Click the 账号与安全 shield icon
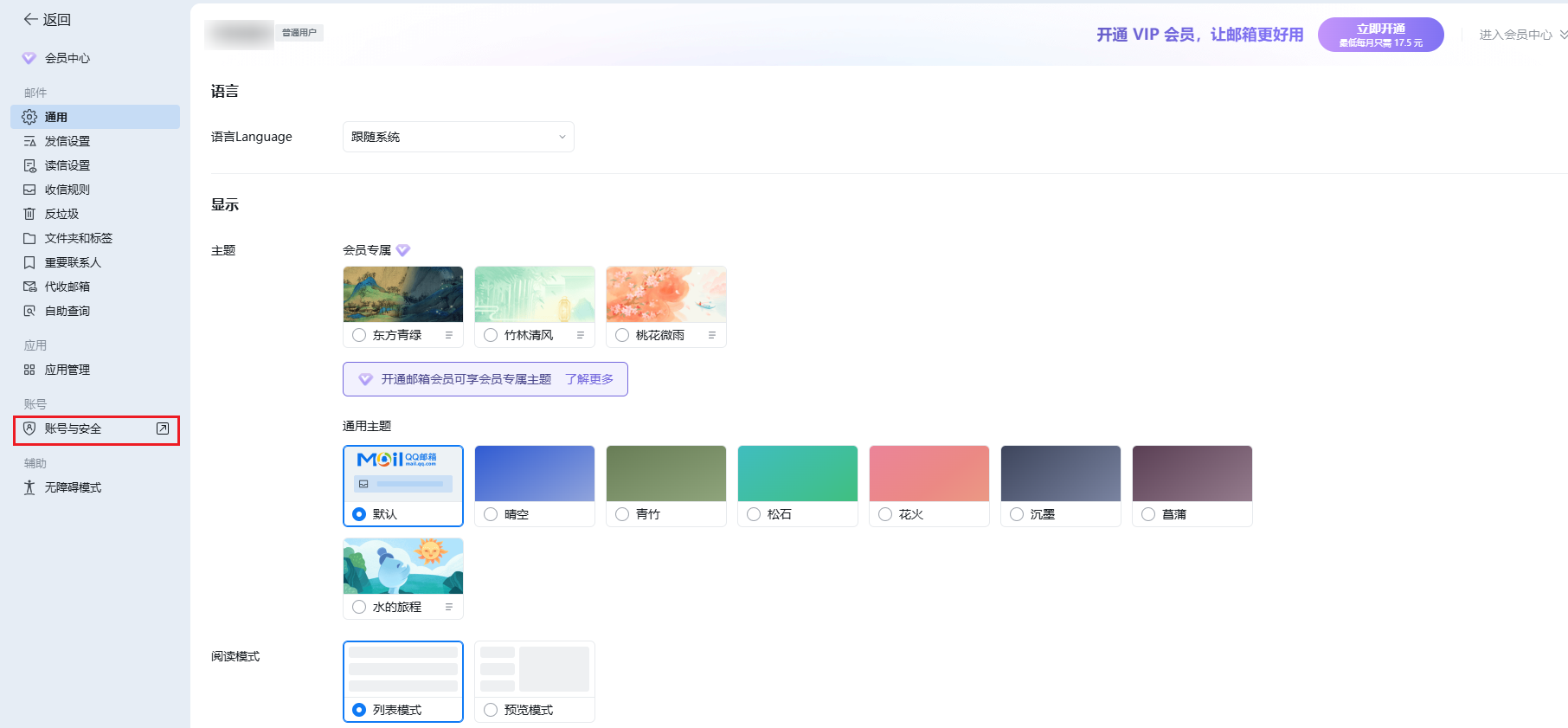 [29, 428]
